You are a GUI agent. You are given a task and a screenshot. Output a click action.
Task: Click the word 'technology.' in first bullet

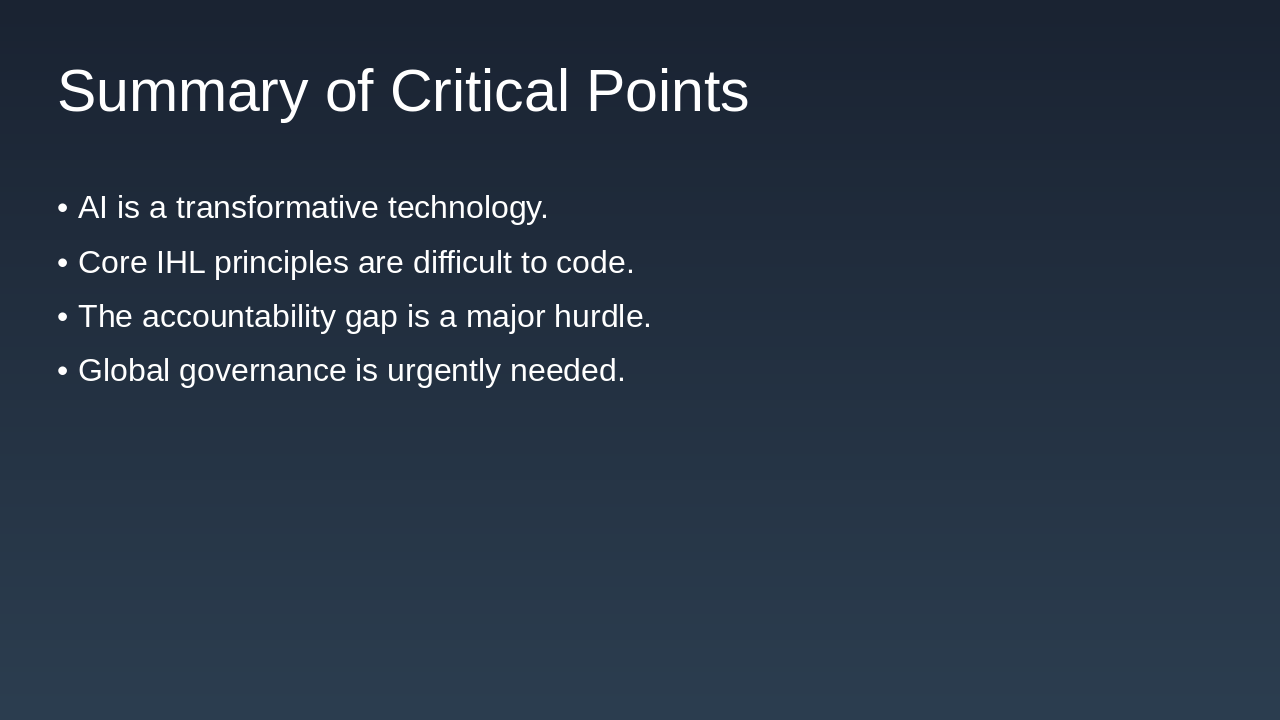click(x=468, y=208)
